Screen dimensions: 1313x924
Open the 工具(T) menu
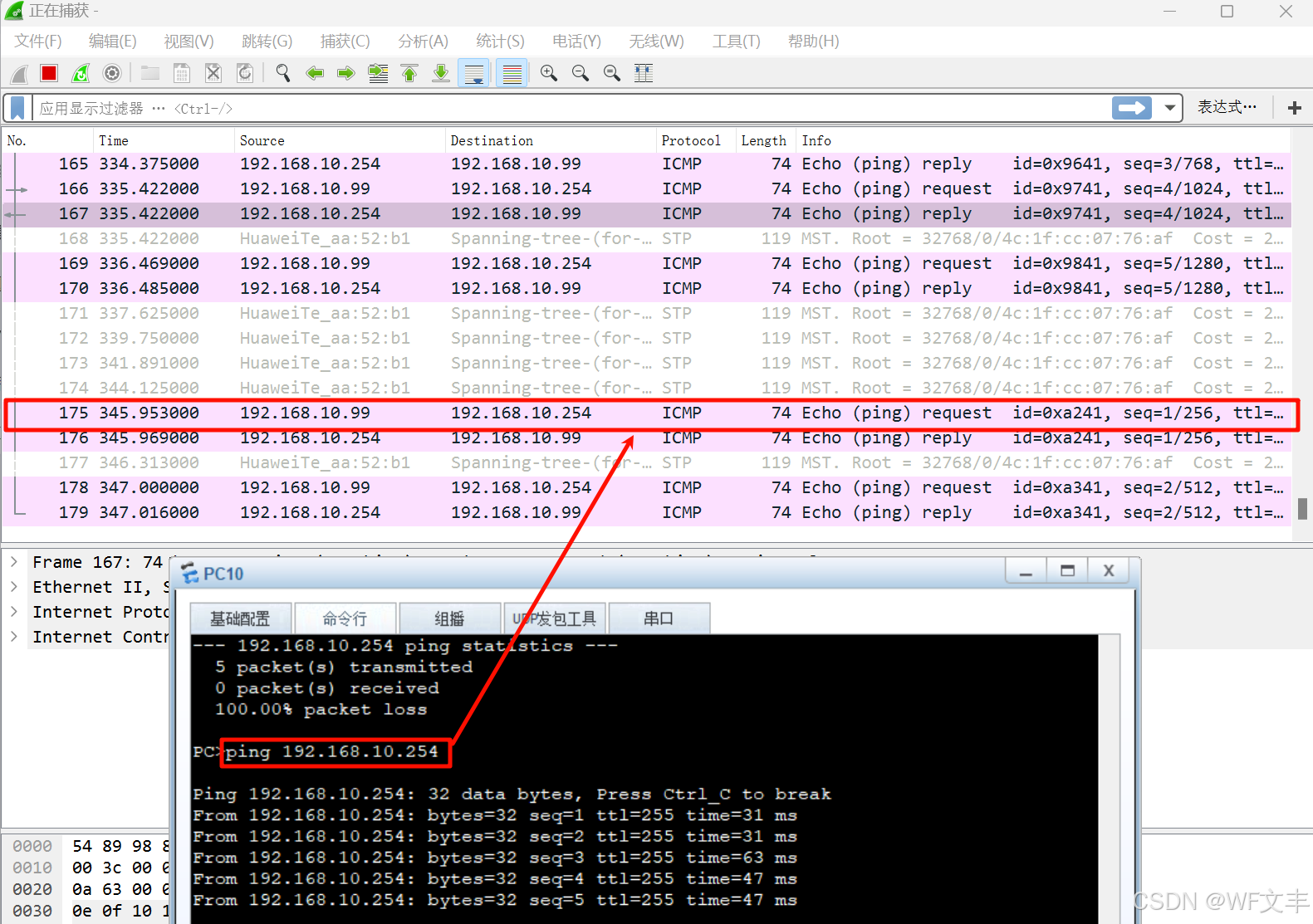736,42
